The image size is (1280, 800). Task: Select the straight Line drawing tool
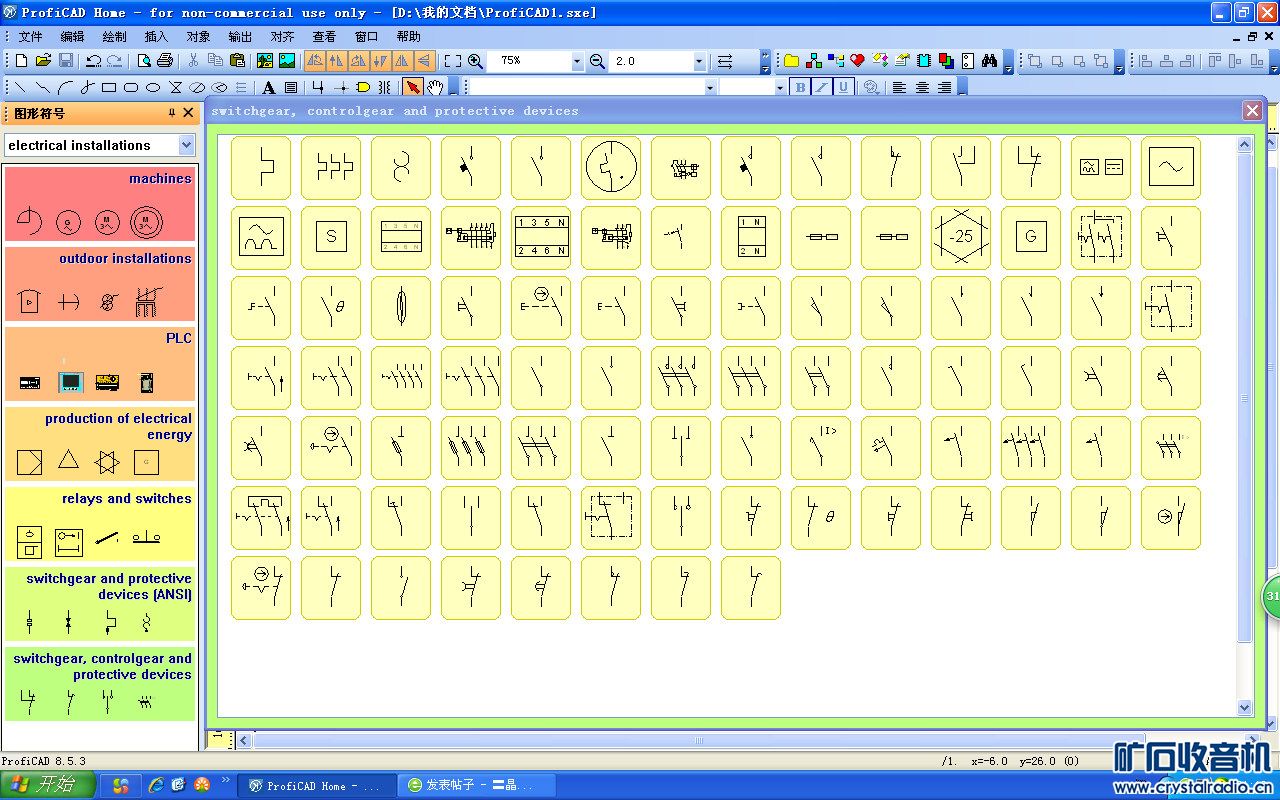[20, 87]
